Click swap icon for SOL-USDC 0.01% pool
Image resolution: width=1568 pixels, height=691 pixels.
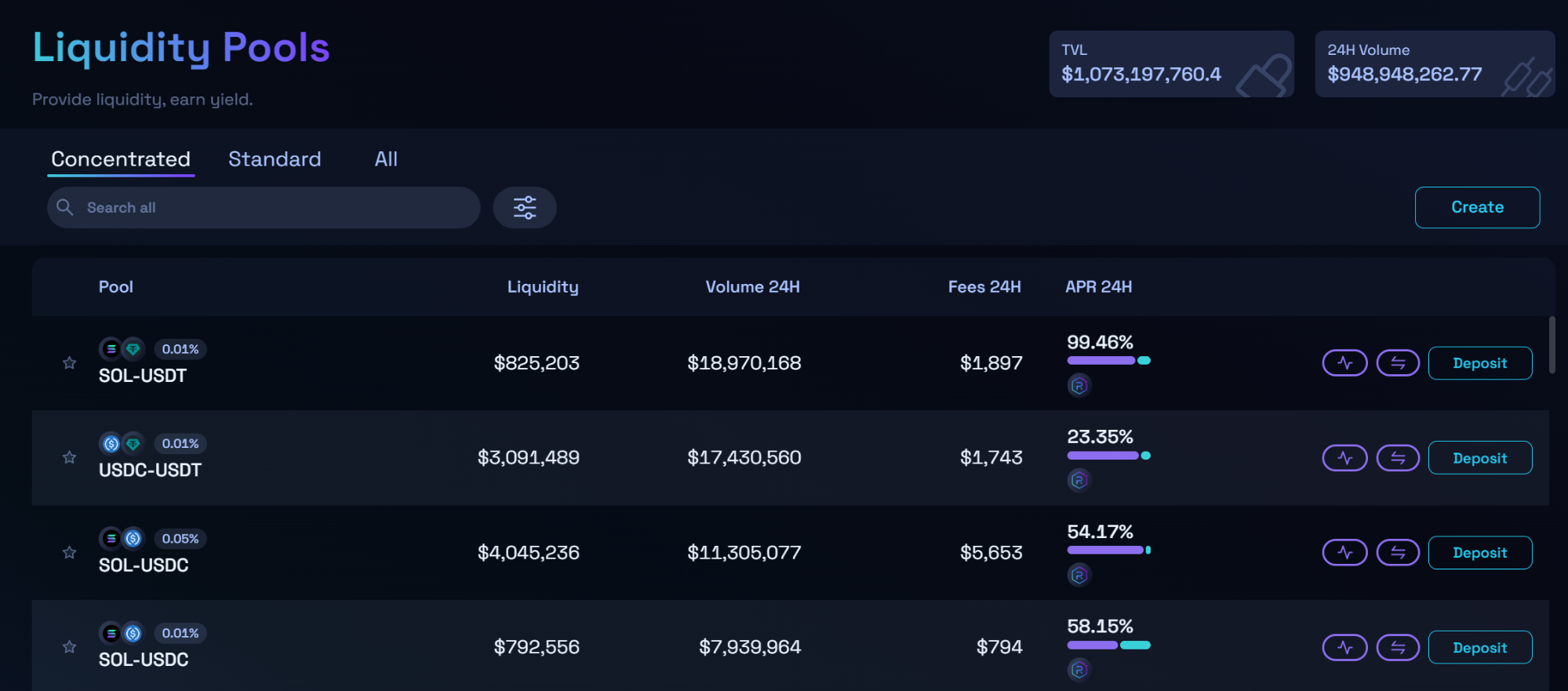(x=1398, y=648)
